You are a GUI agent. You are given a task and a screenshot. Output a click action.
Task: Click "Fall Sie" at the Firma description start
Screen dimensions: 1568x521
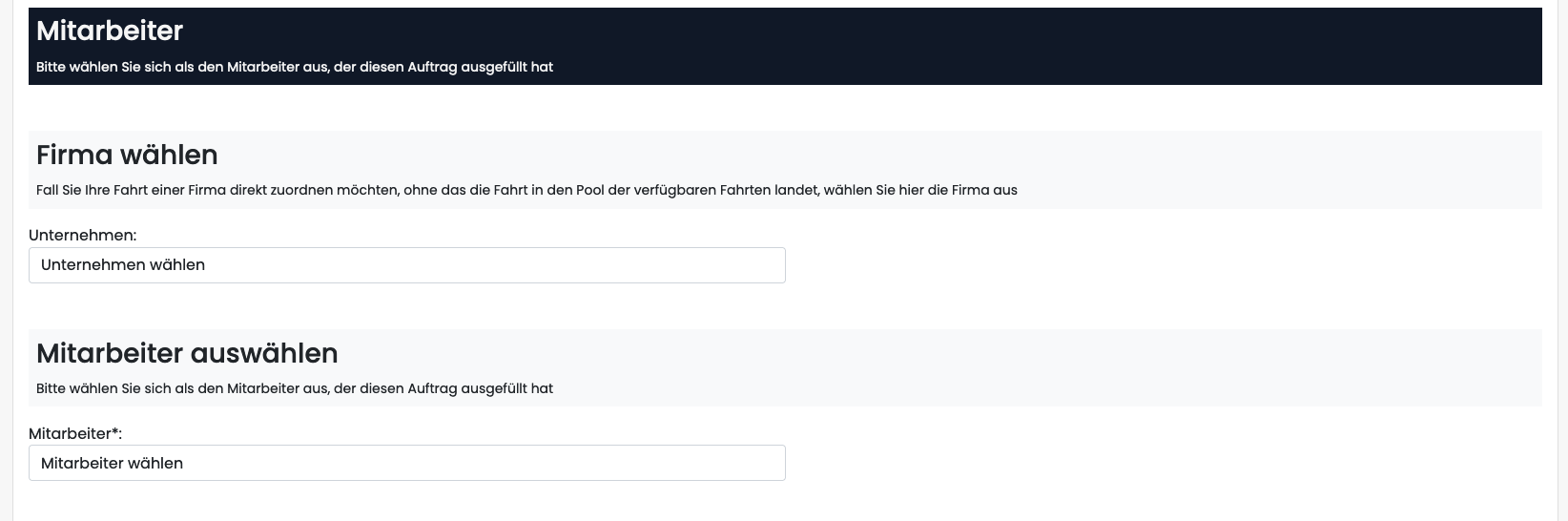tap(58, 190)
